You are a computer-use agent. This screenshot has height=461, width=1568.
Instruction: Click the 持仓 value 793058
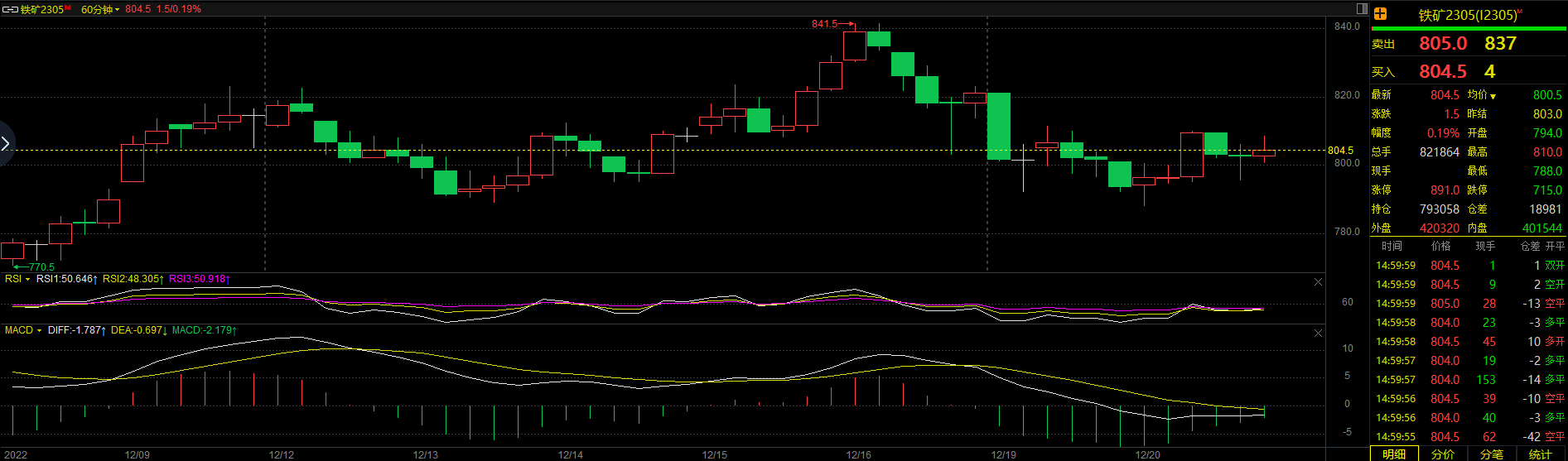point(1440,209)
